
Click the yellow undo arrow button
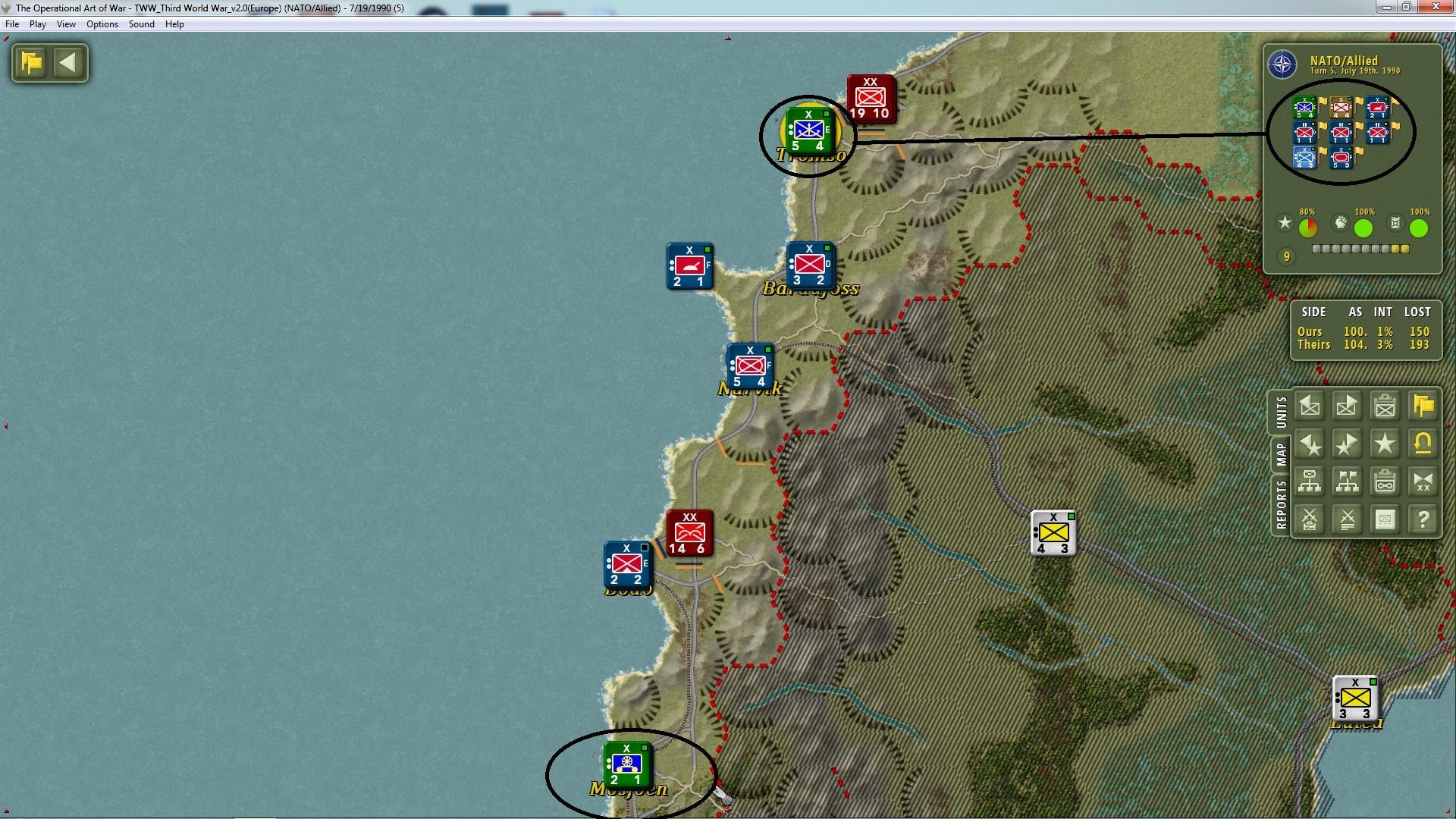[x=1423, y=444]
